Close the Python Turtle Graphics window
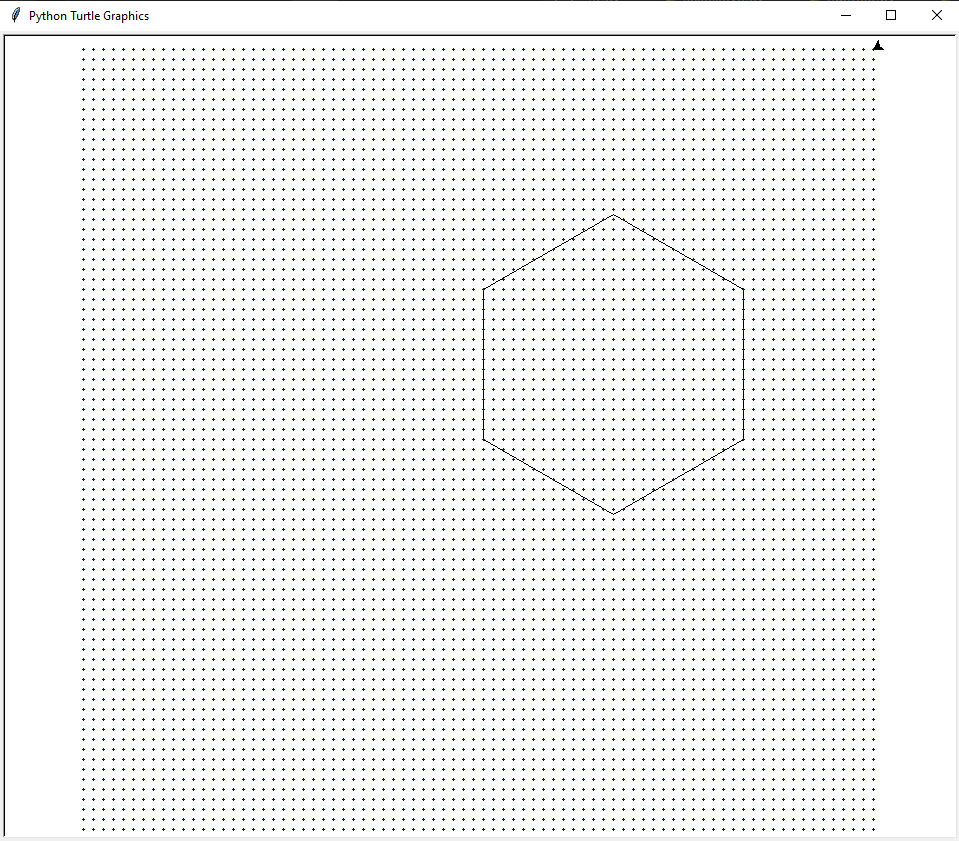Image resolution: width=959 pixels, height=841 pixels. [x=936, y=15]
